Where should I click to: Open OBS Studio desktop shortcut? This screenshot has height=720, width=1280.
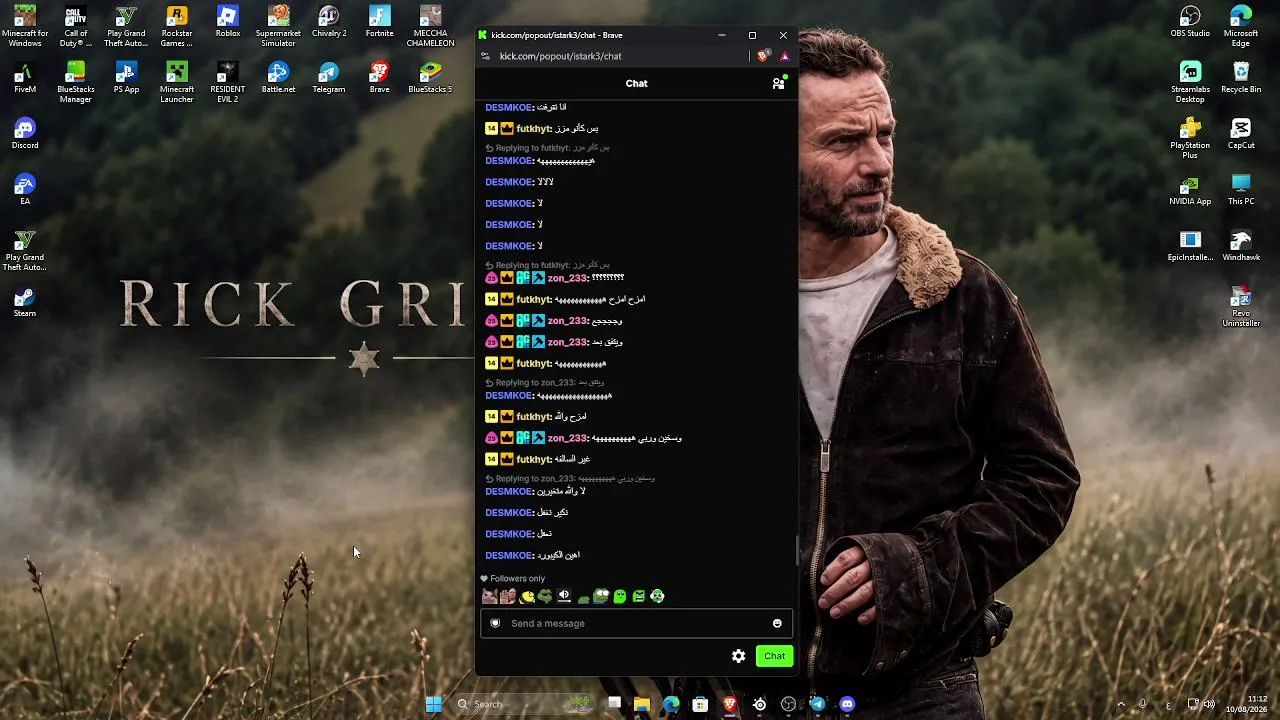pos(1190,22)
